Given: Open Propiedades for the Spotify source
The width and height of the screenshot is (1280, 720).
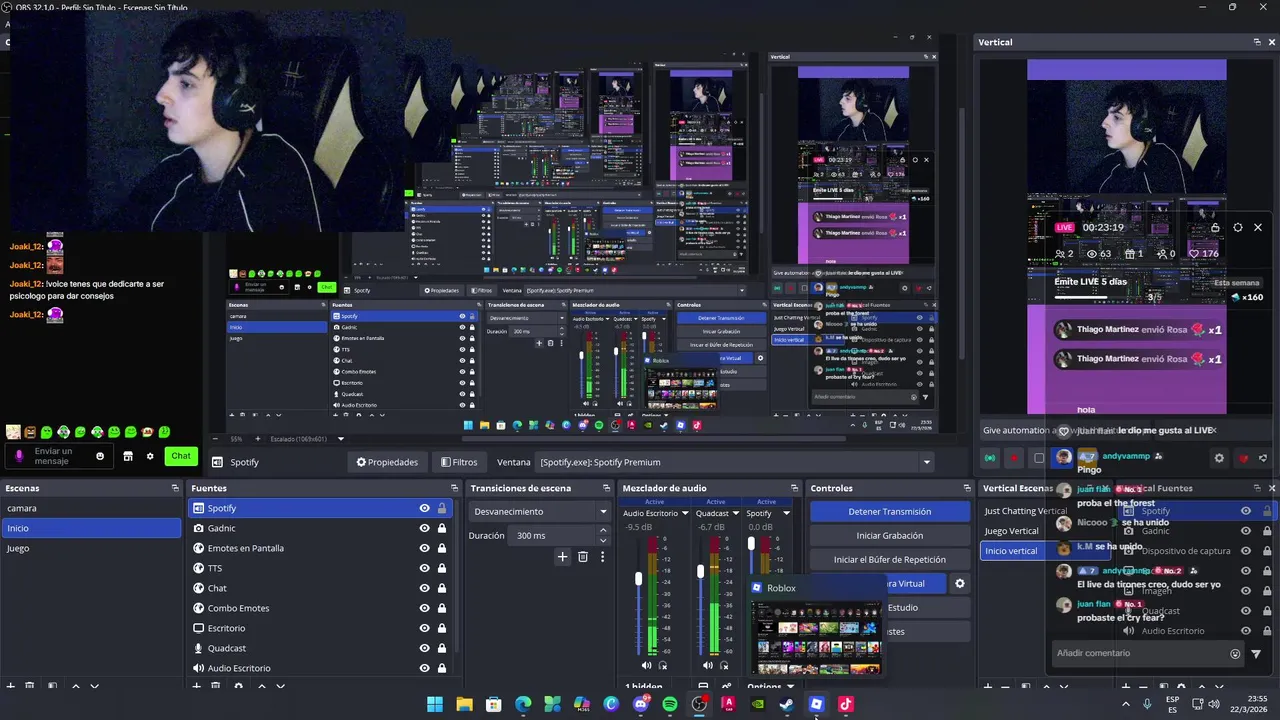Looking at the screenshot, I should [387, 462].
